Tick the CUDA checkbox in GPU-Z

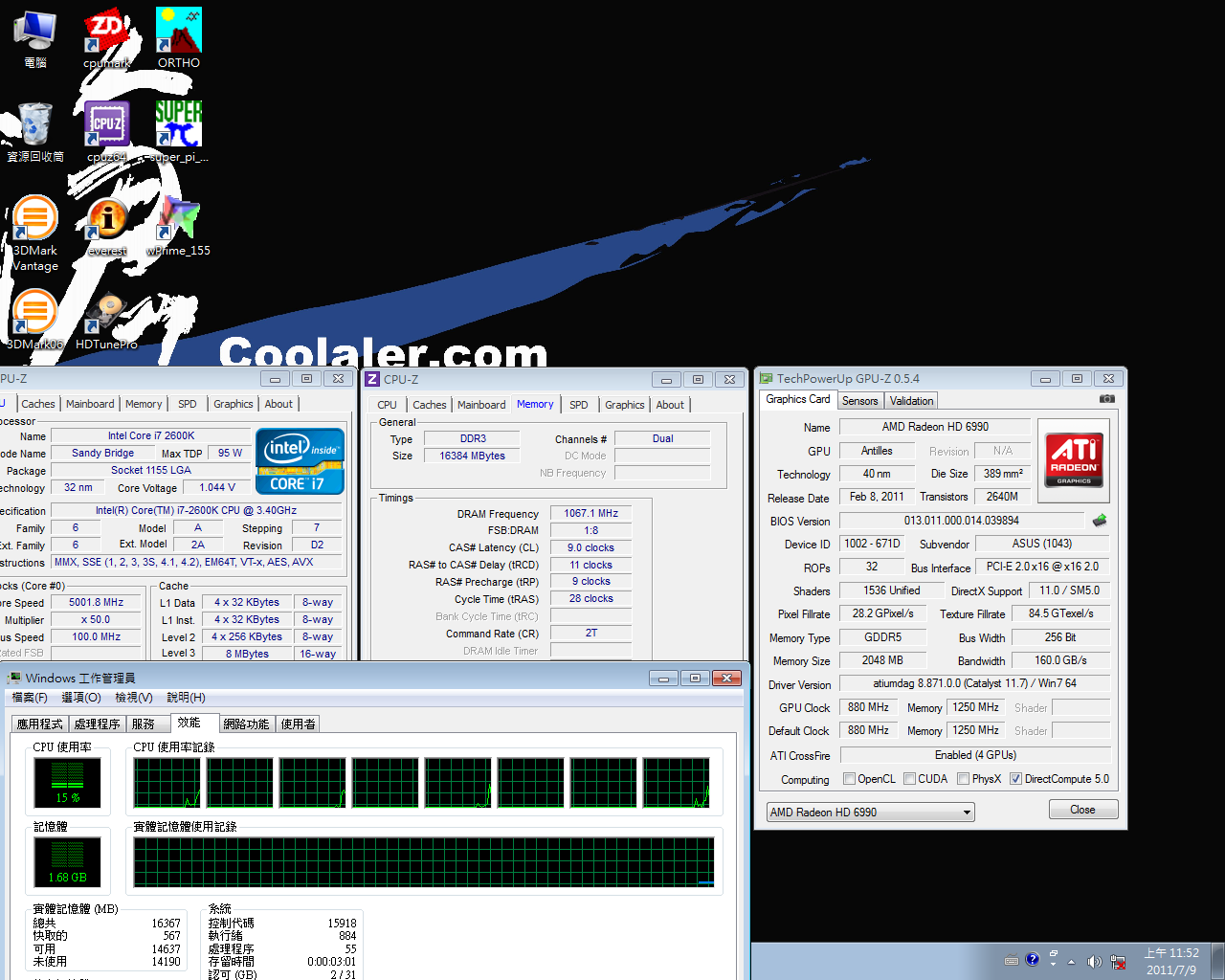(x=909, y=779)
